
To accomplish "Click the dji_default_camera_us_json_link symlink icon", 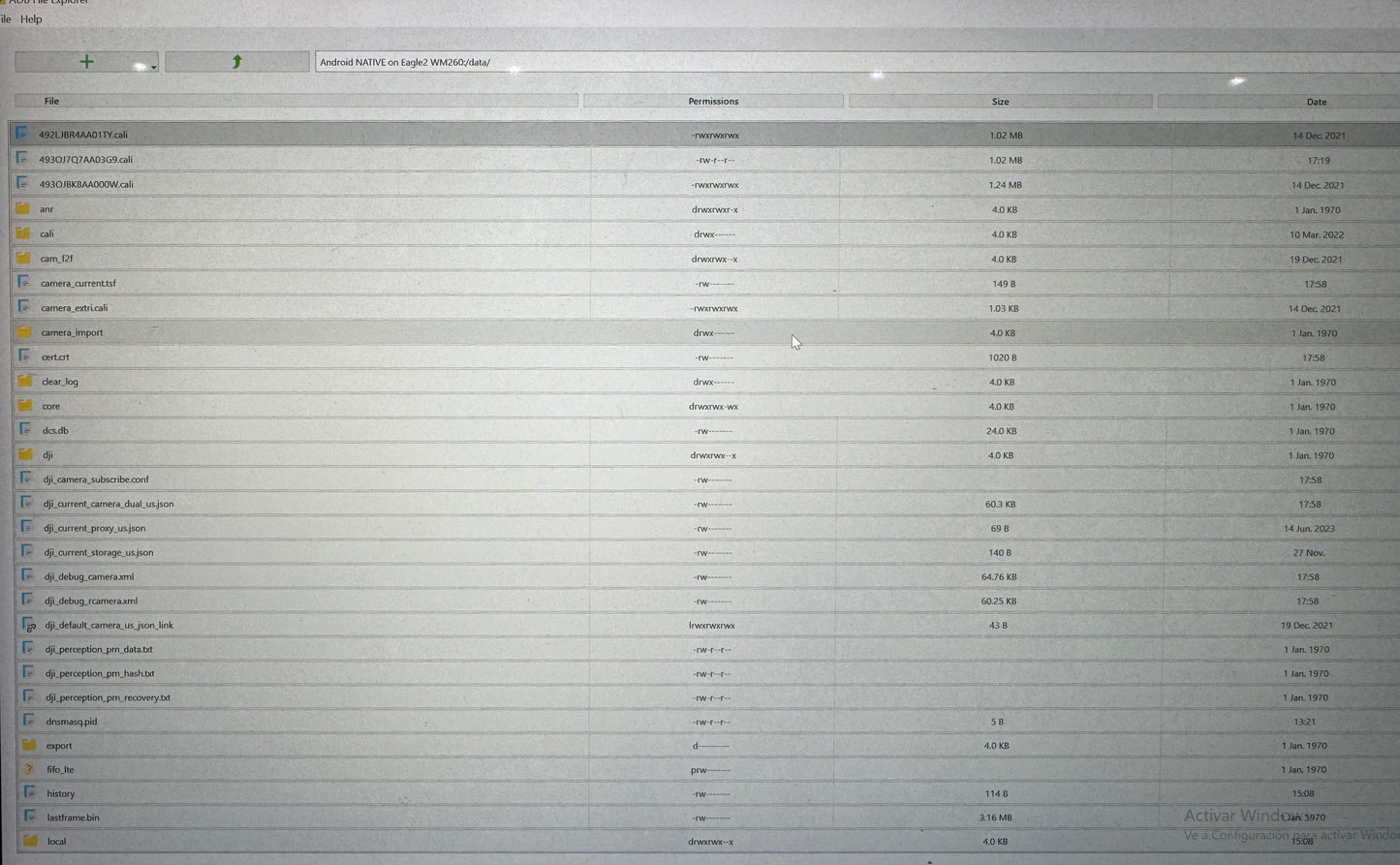I will [x=28, y=625].
